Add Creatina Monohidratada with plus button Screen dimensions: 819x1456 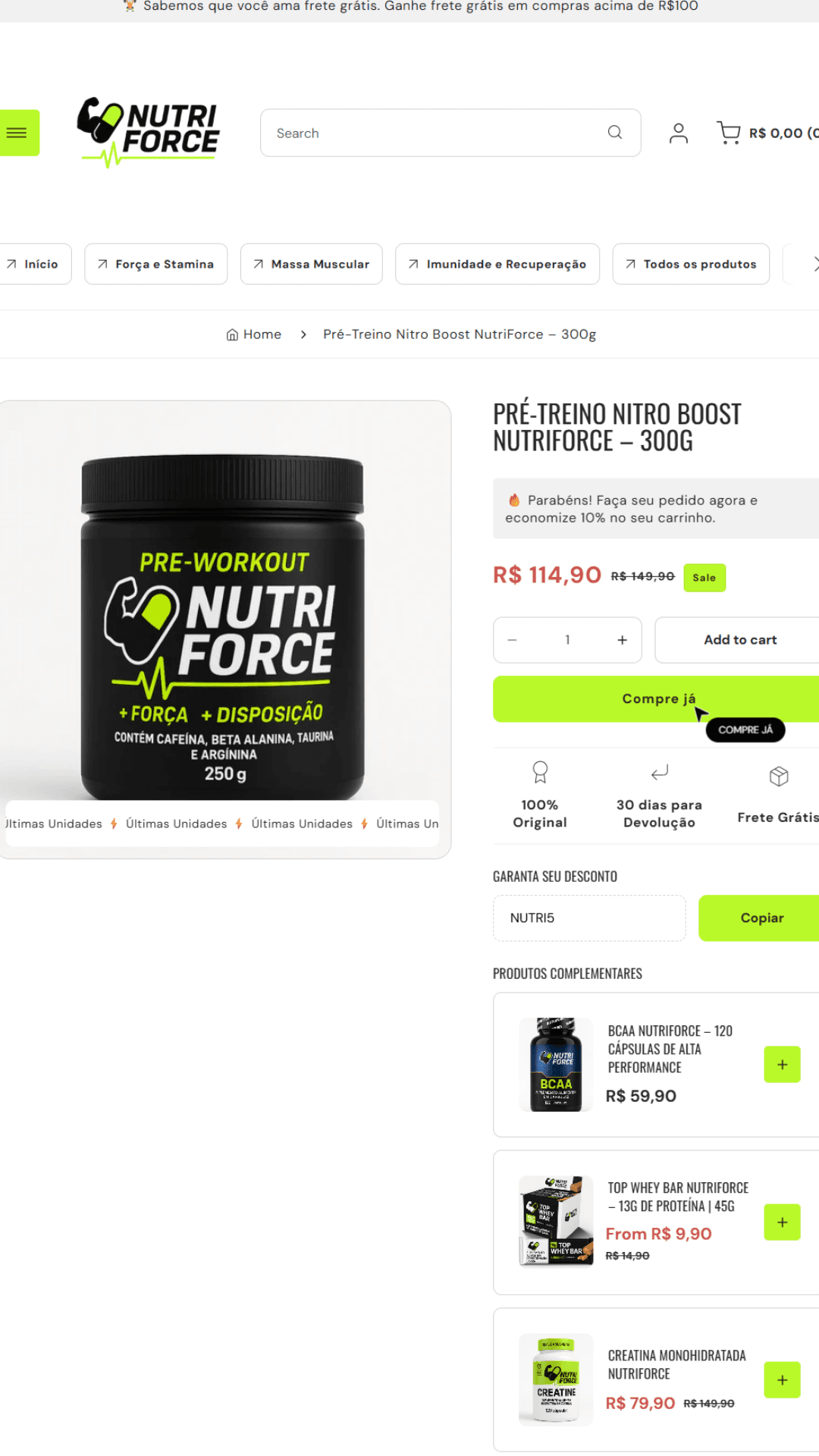(x=782, y=1380)
